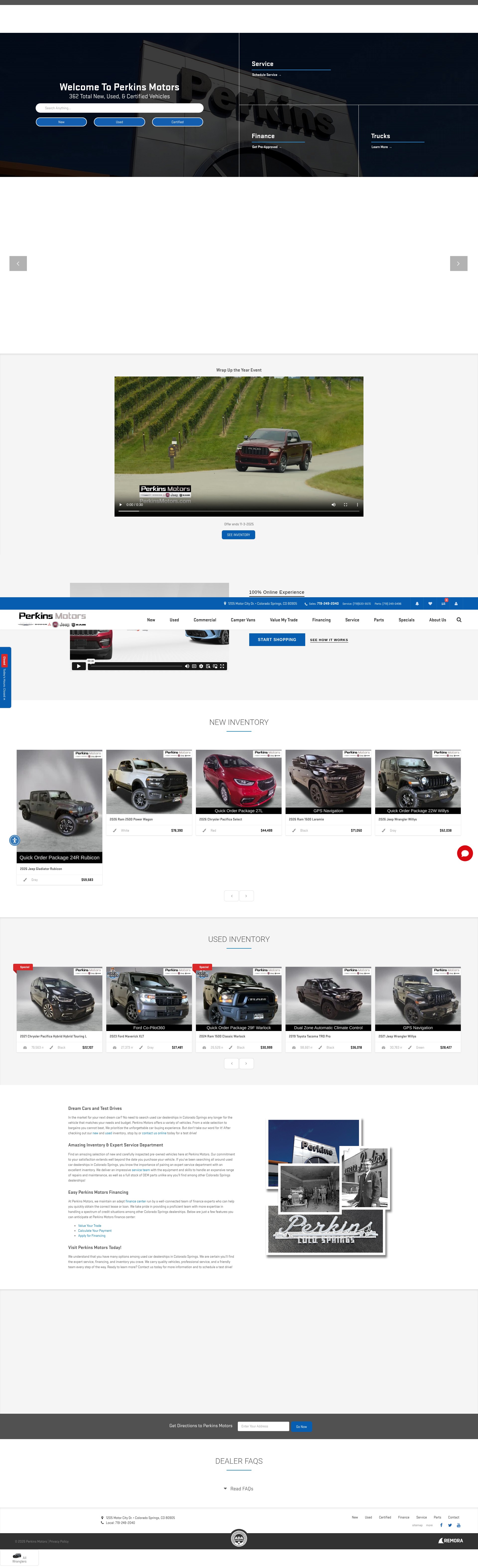Open the Used menu in navigation bar

click(x=174, y=620)
